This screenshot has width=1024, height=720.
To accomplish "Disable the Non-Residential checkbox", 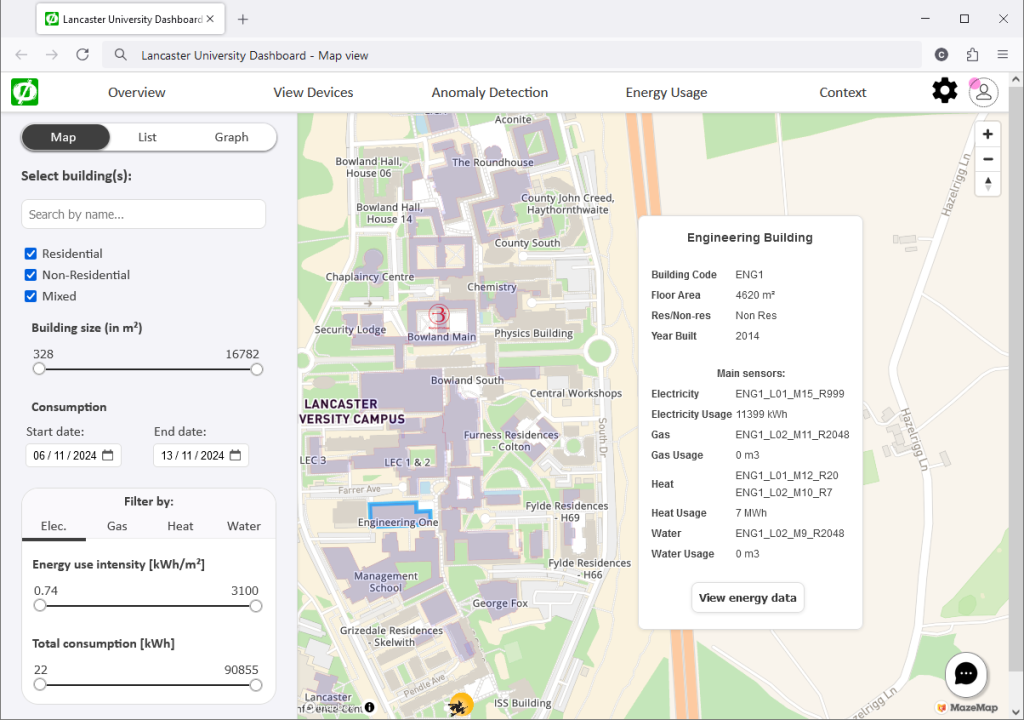I will click(29, 274).
